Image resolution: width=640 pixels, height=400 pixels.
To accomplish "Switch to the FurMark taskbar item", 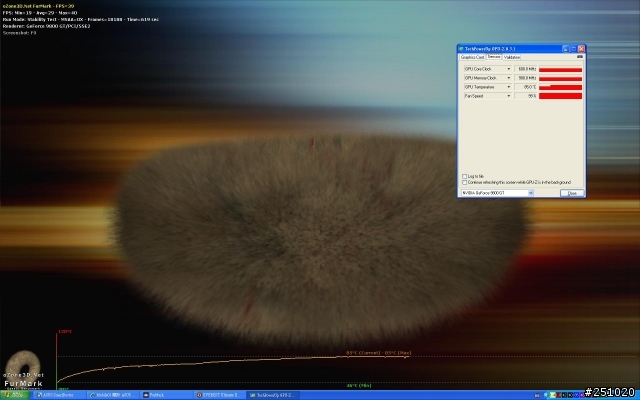I will pos(167,395).
